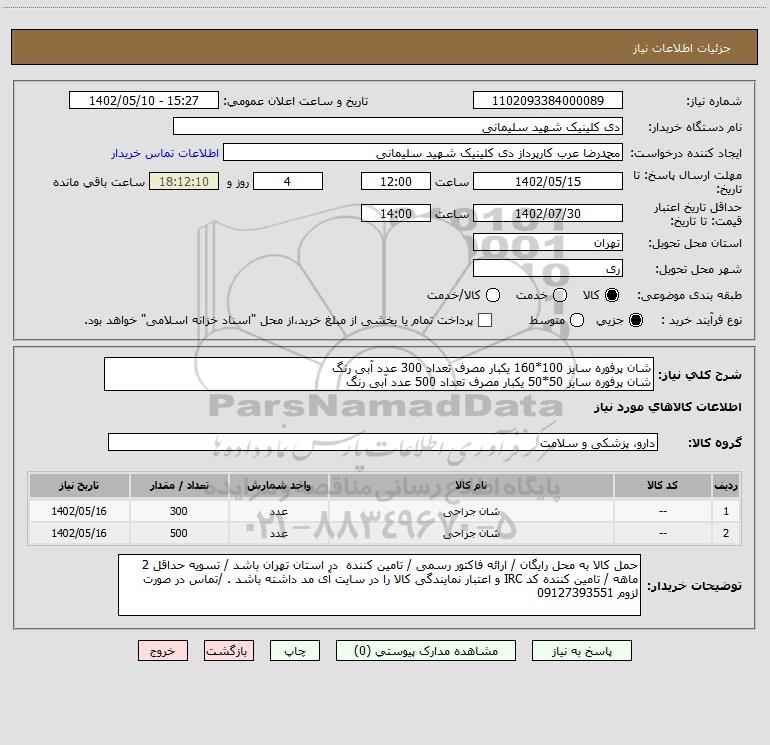This screenshot has width=770, height=745.
Task: Click the پاسخ به نیاز button
Action: pos(581,651)
